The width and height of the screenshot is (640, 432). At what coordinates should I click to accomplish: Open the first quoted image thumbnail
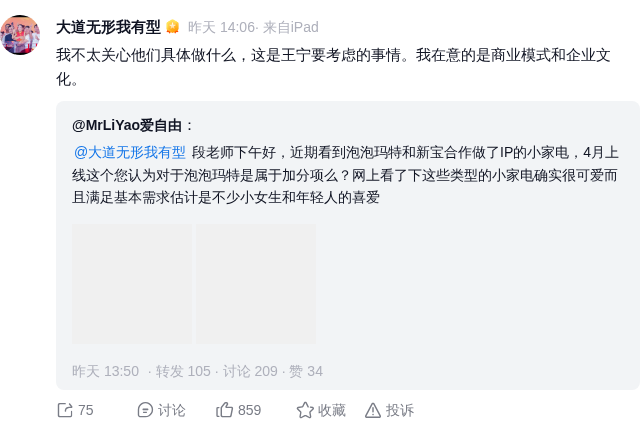point(132,283)
